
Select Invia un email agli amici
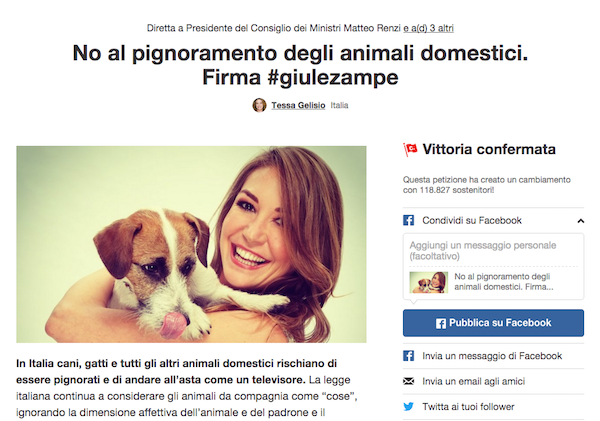click(493, 381)
